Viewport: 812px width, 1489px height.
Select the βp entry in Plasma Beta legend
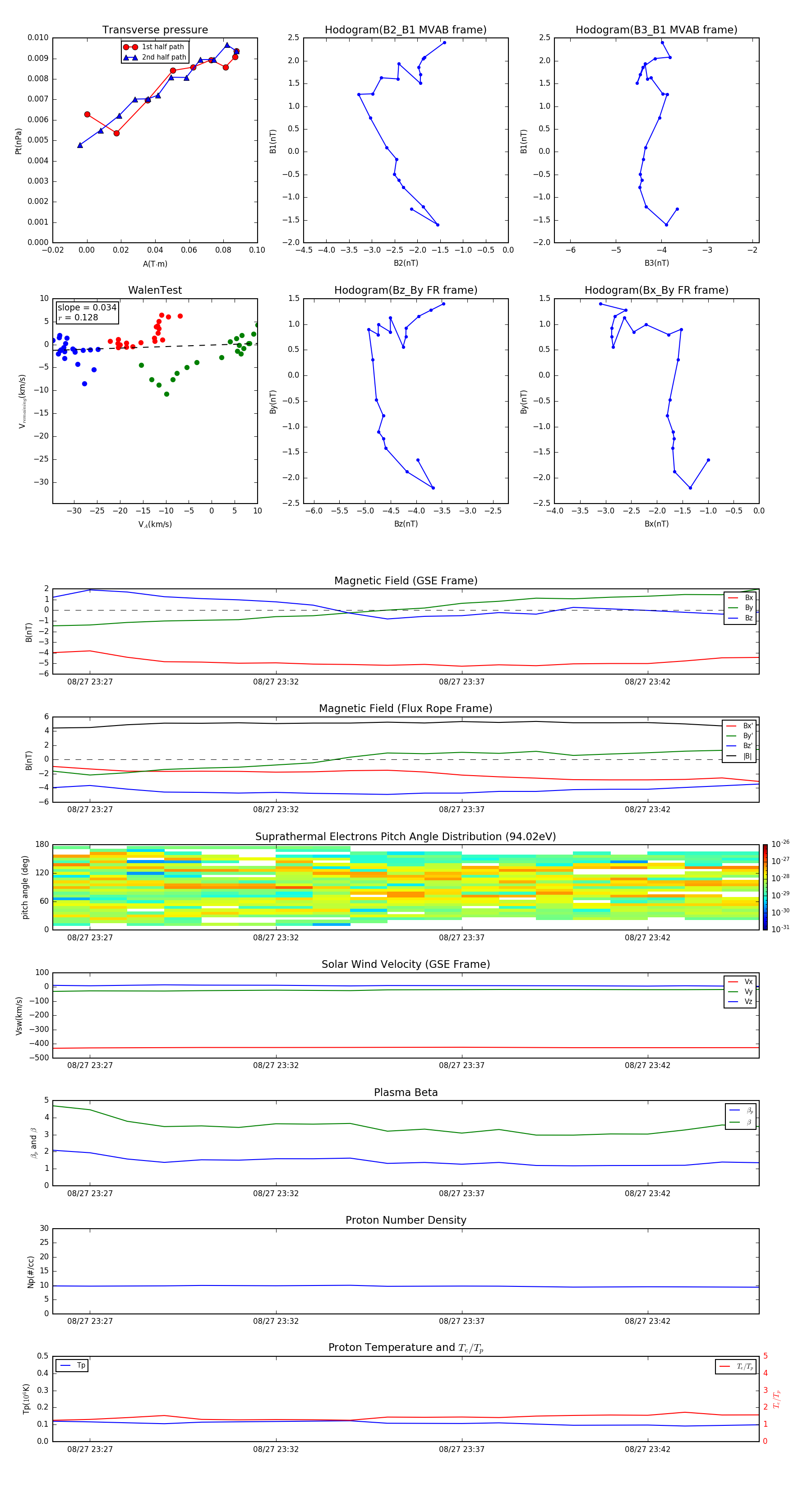tap(741, 1110)
